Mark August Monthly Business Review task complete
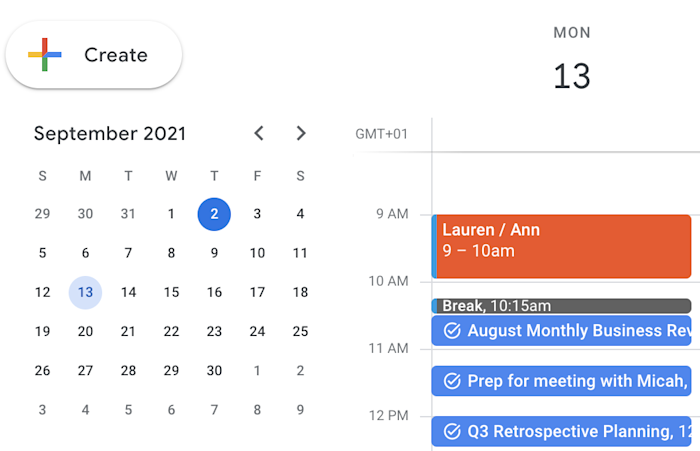This screenshot has width=700, height=451. click(x=452, y=331)
